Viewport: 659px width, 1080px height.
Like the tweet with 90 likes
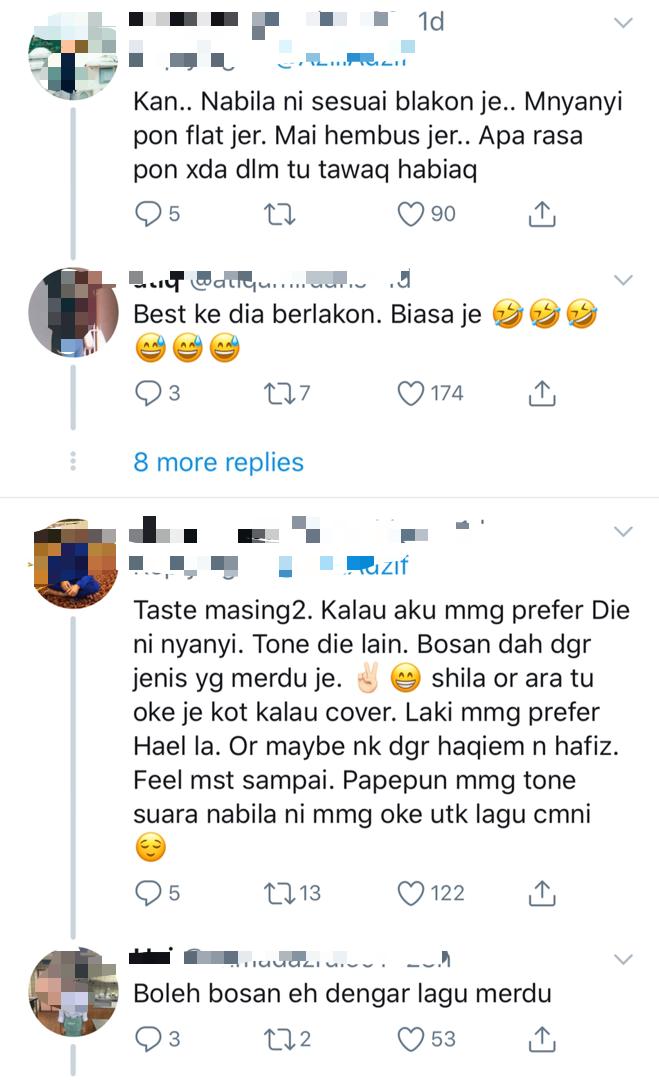coord(411,213)
